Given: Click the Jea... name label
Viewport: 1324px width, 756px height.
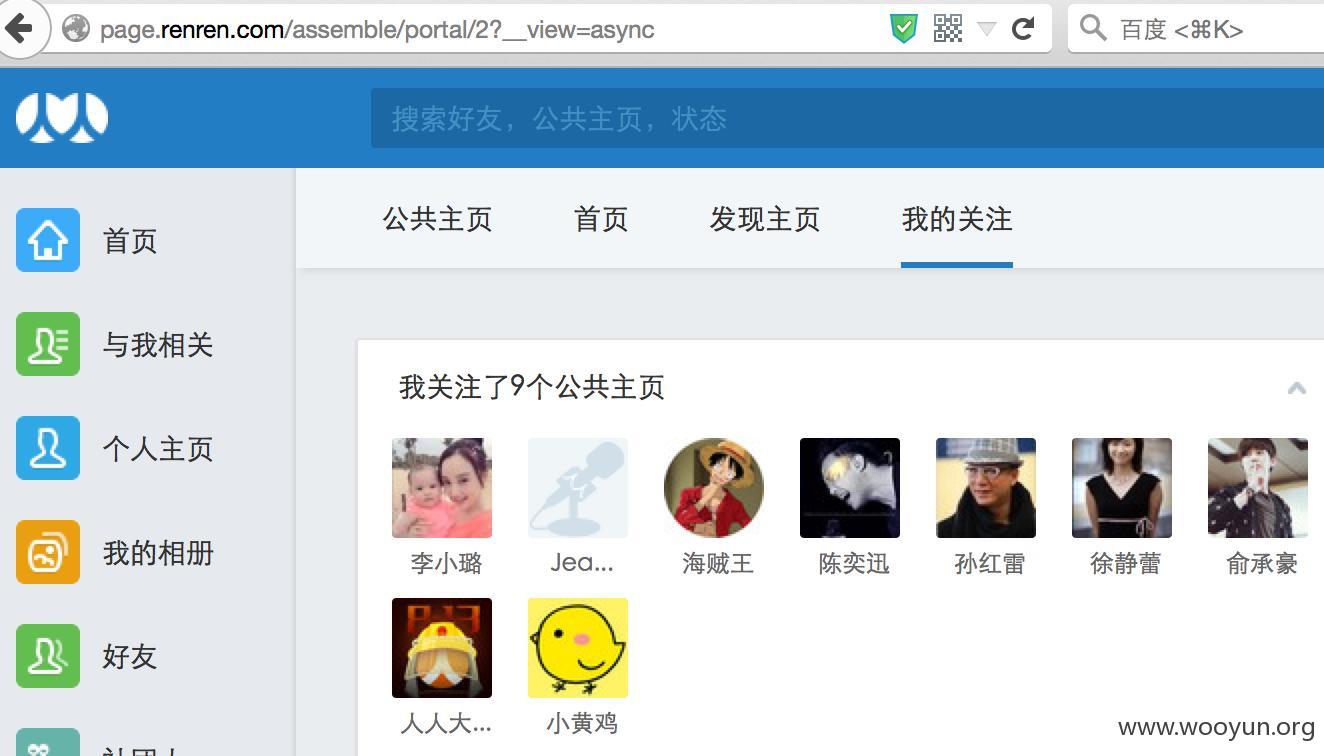Looking at the screenshot, I should point(582,563).
